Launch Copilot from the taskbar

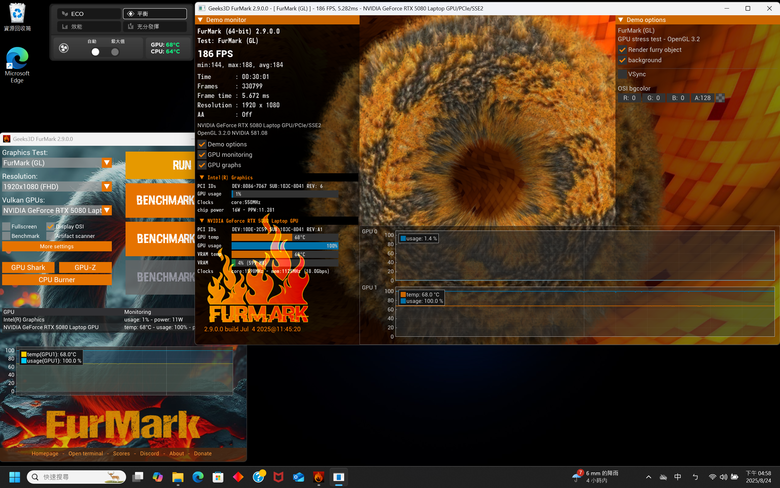click(158, 477)
